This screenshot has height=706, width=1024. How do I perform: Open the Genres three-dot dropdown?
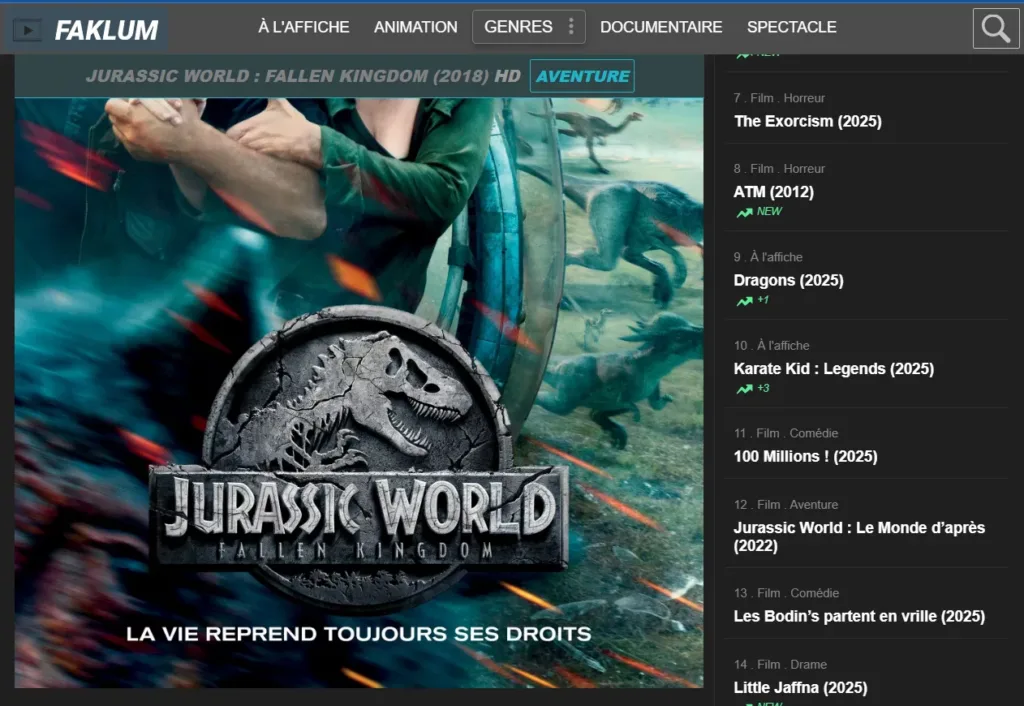point(571,27)
